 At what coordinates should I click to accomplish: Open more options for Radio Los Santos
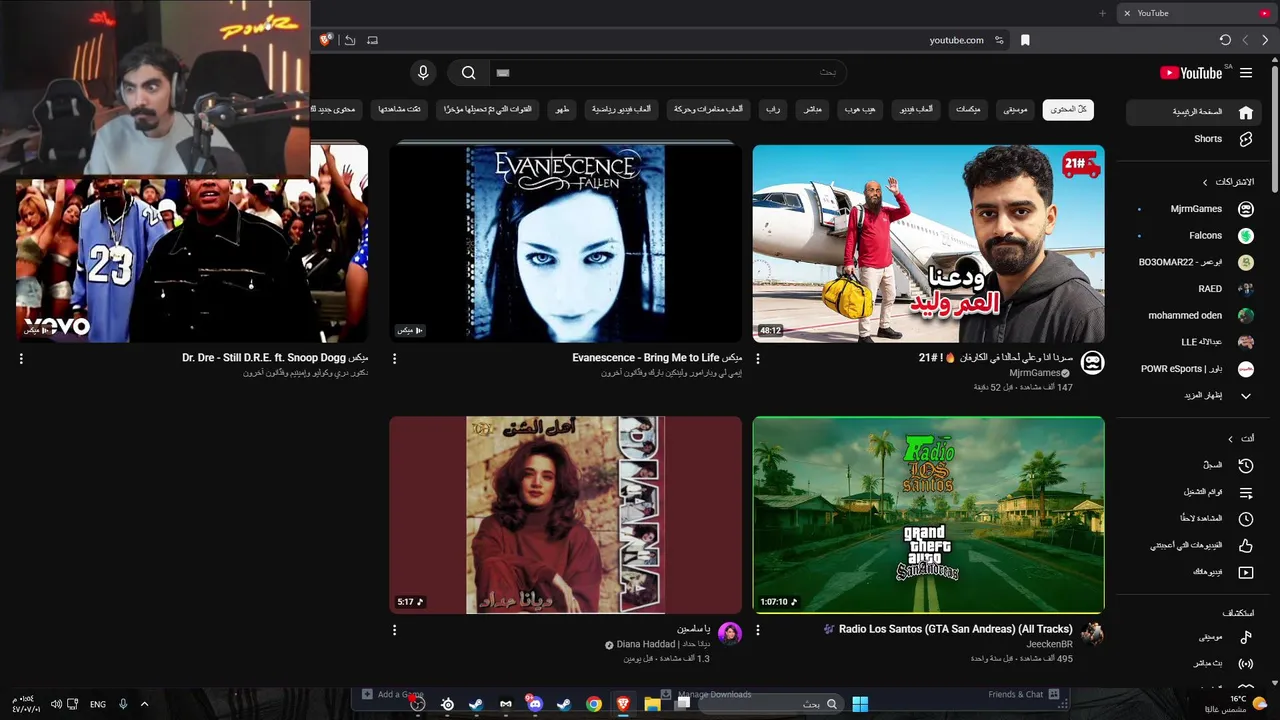click(x=757, y=630)
